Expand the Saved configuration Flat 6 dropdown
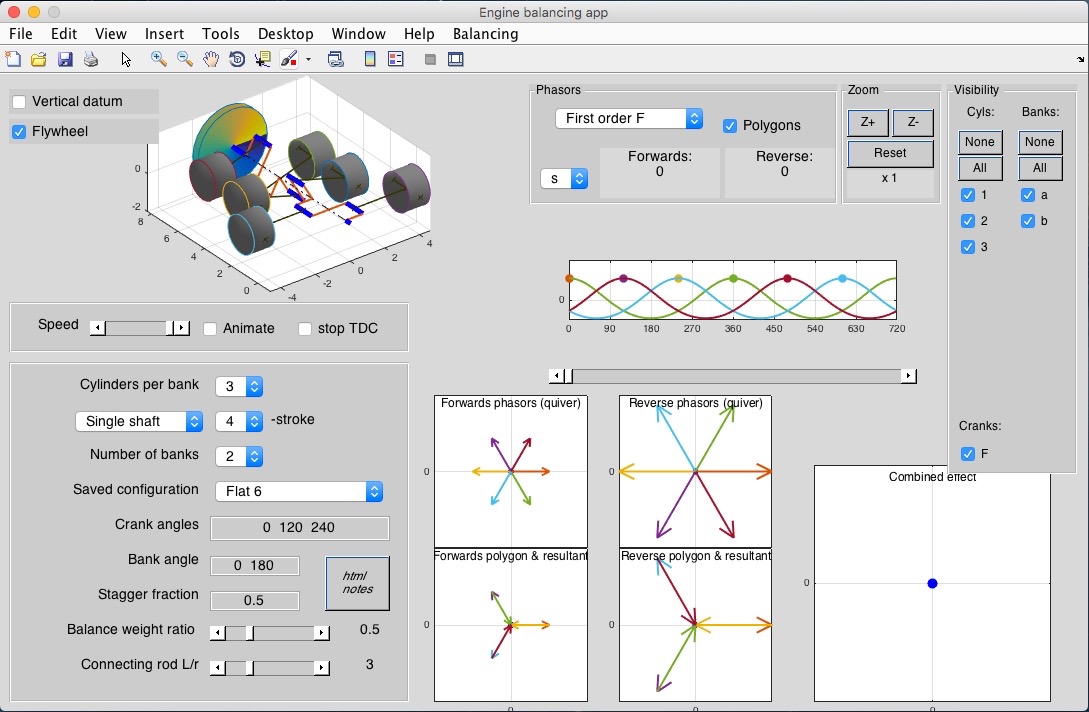Image resolution: width=1089 pixels, height=712 pixels. pos(299,492)
